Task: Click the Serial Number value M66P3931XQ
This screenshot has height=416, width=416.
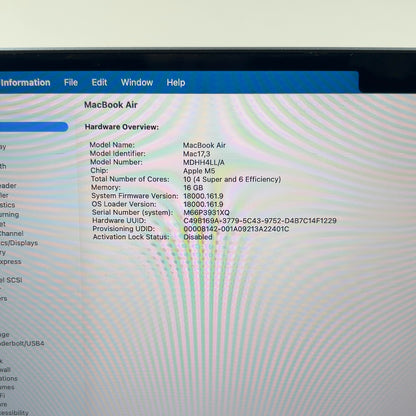Action: tap(206, 212)
